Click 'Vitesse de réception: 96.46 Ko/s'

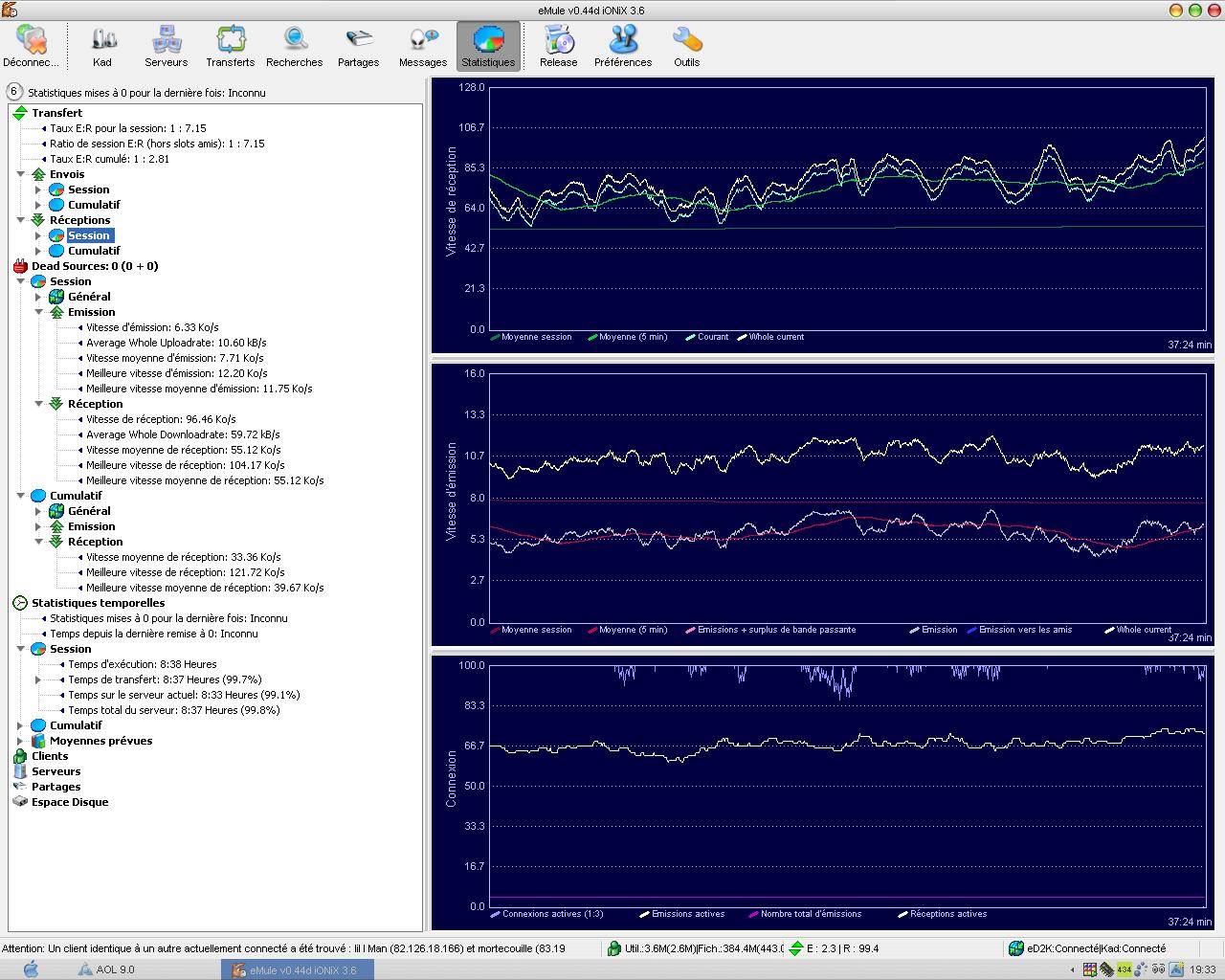(161, 419)
